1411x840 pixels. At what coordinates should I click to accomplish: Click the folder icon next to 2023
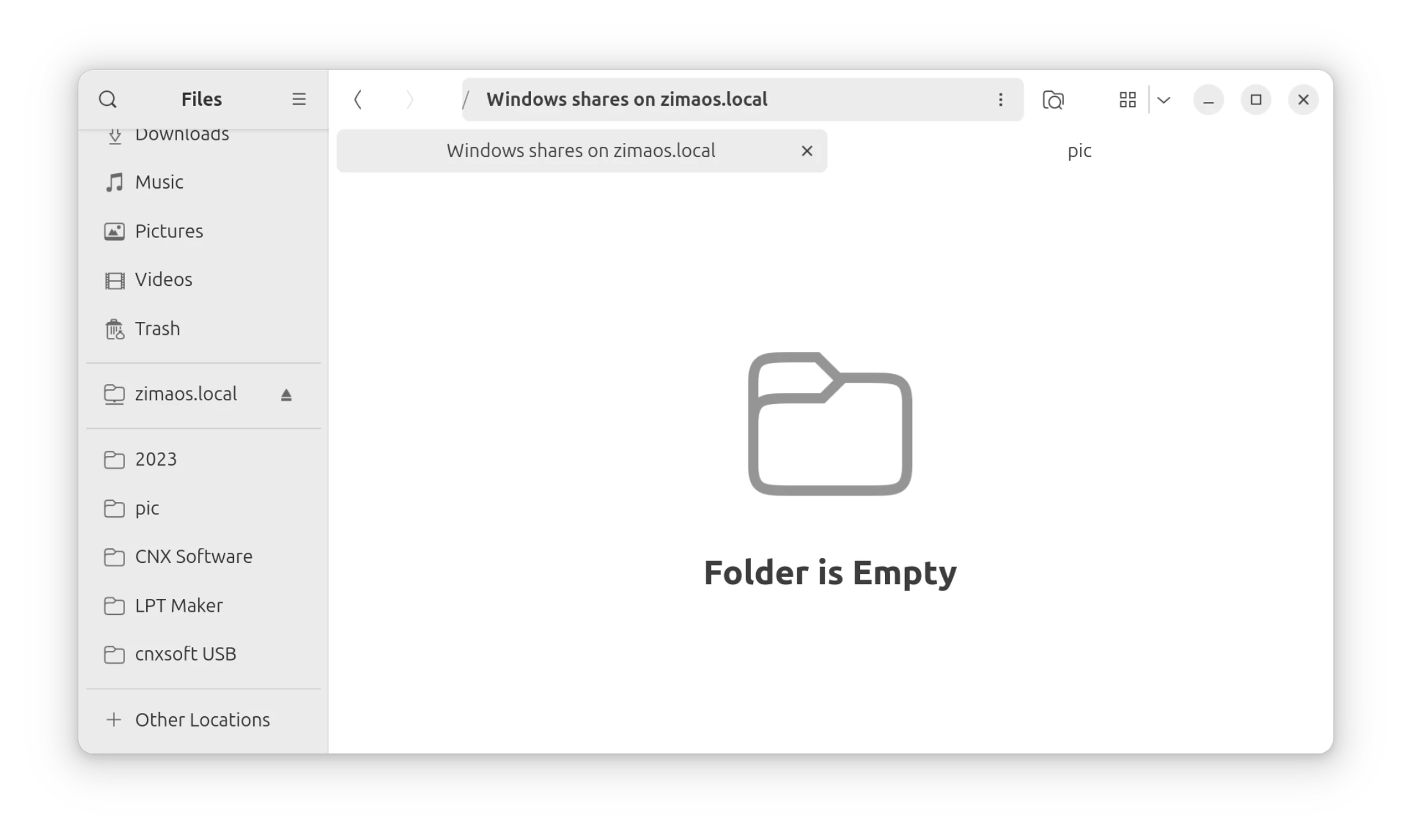114,460
